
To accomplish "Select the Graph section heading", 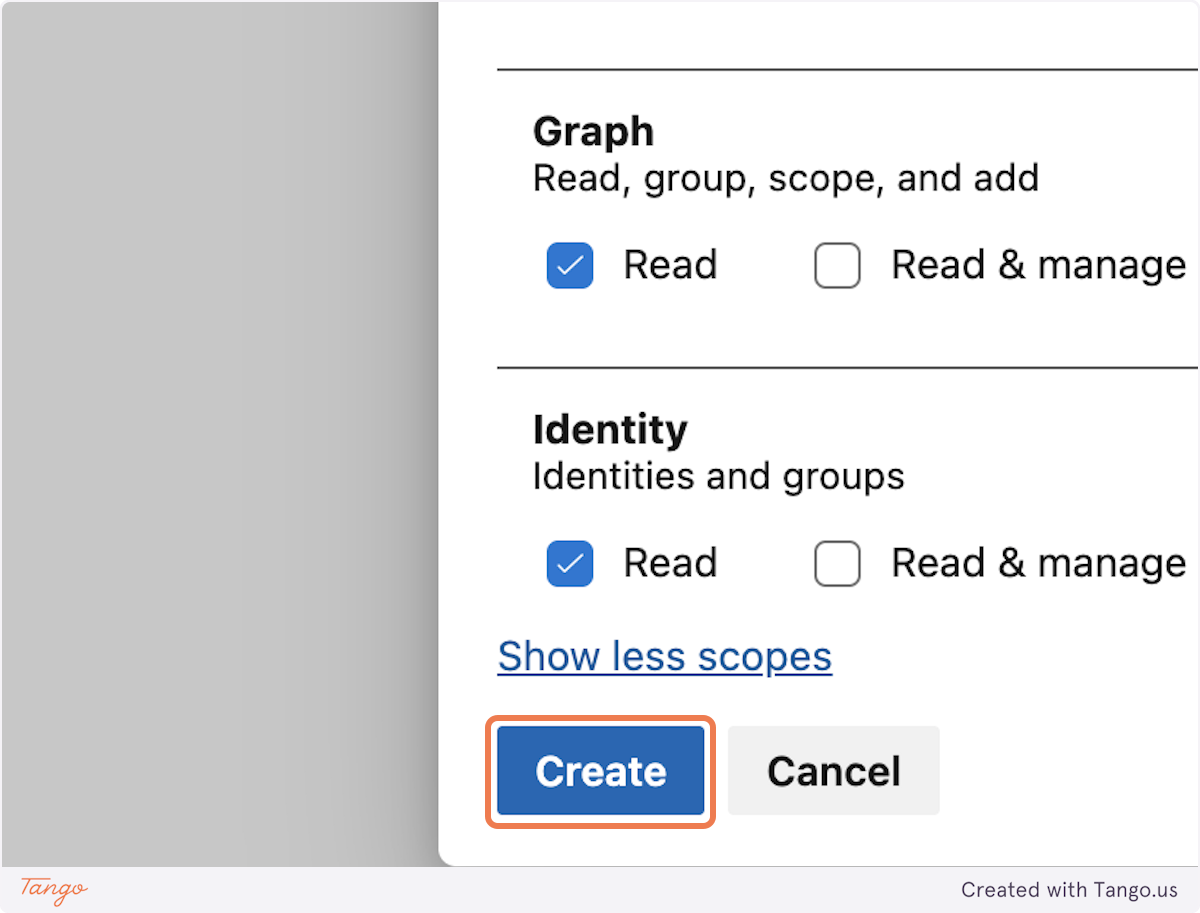I will [593, 131].
